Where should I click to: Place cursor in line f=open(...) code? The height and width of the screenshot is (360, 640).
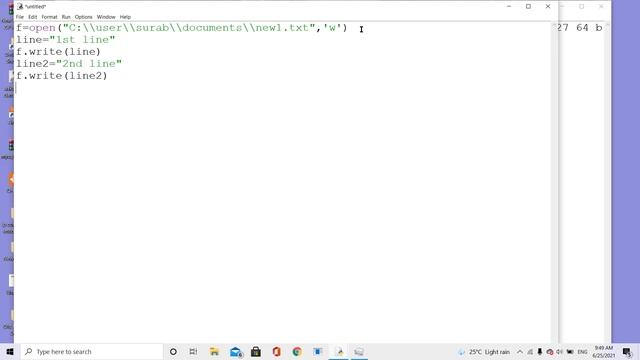[182, 28]
